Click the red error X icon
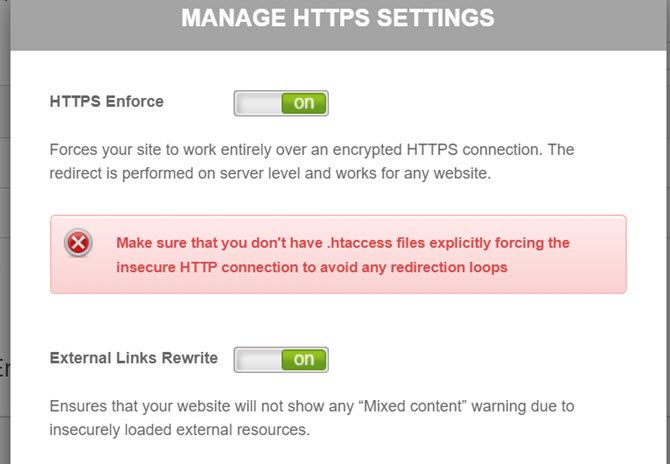 (x=79, y=243)
